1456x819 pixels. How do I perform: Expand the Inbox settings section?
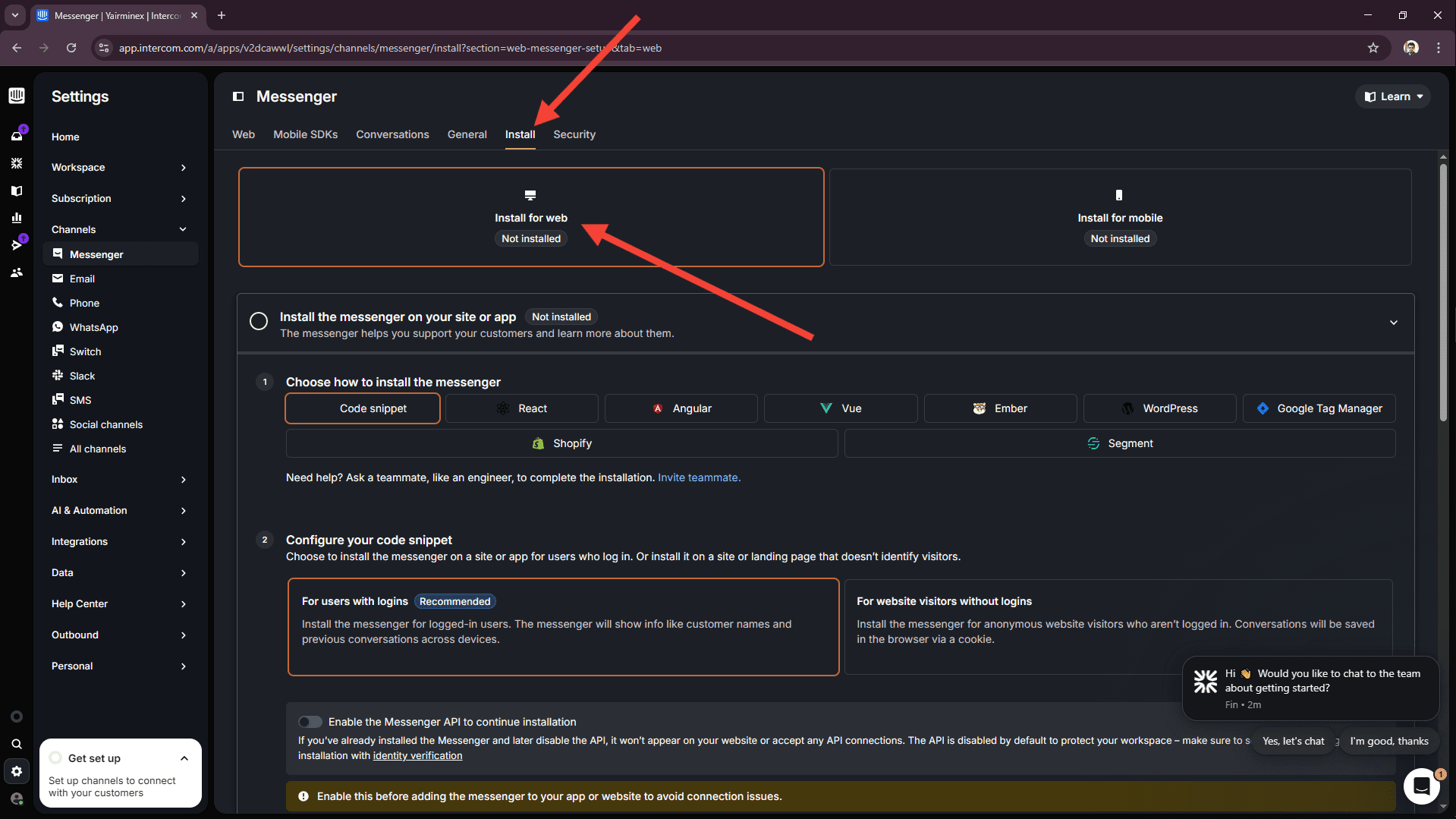tap(121, 480)
